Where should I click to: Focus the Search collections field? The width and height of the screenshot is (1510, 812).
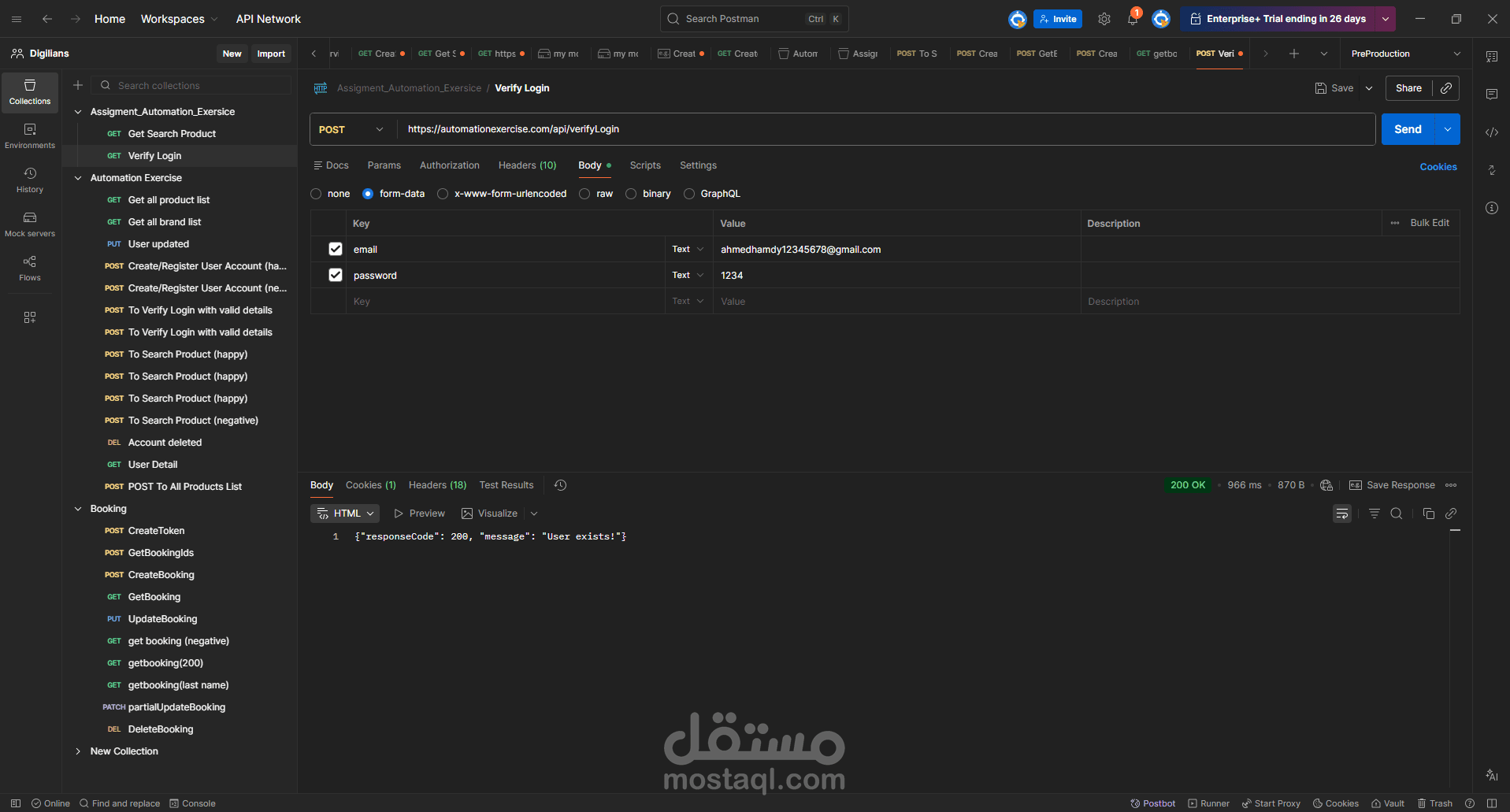pyautogui.click(x=191, y=85)
